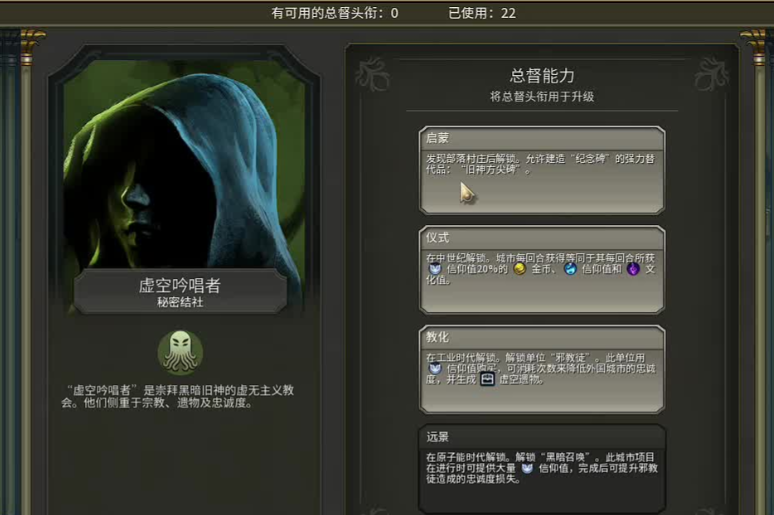Select the 启蒙 promotion card
Screen dimensions: 774x515
[542, 170]
